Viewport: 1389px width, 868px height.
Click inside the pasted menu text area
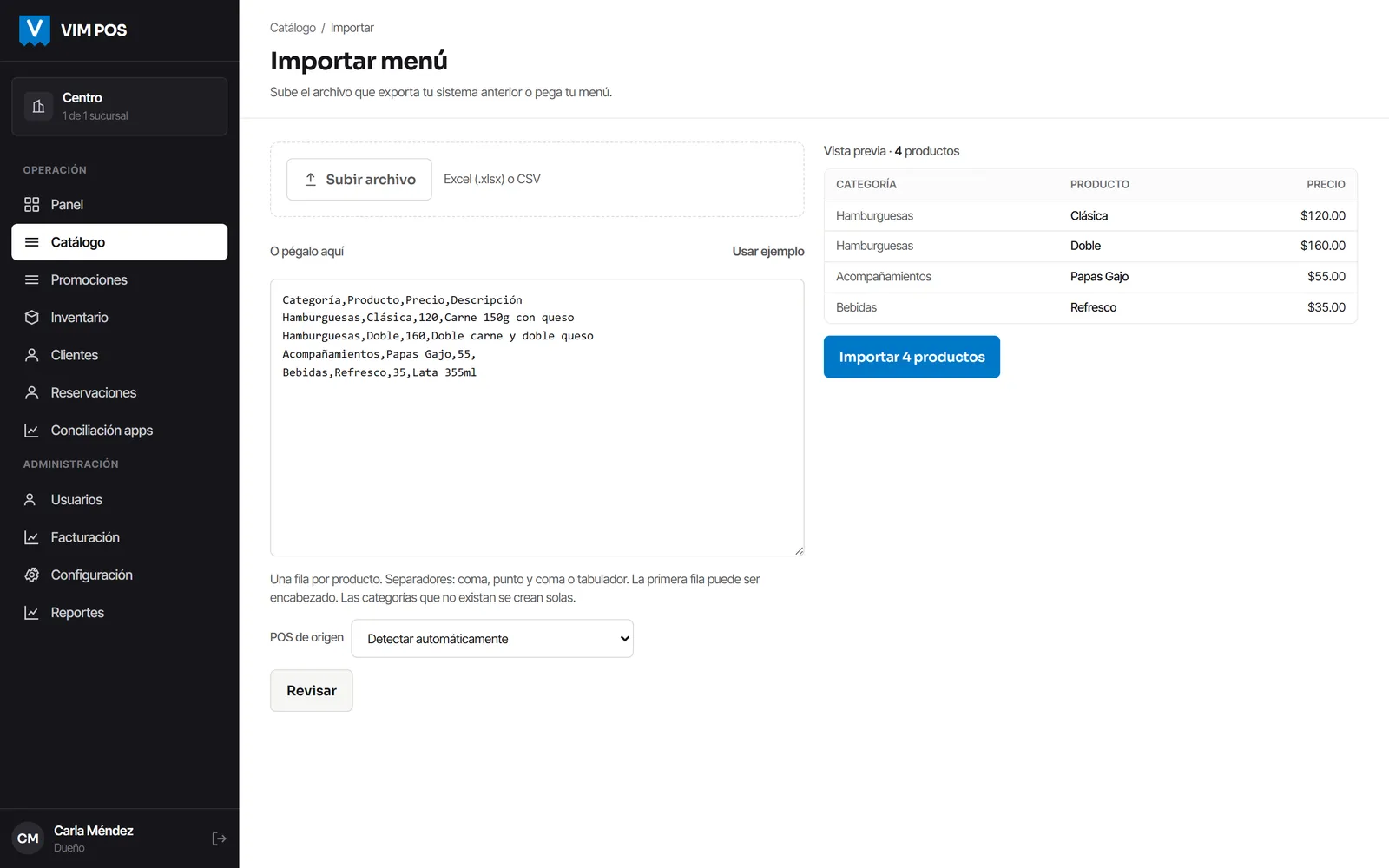coord(537,418)
